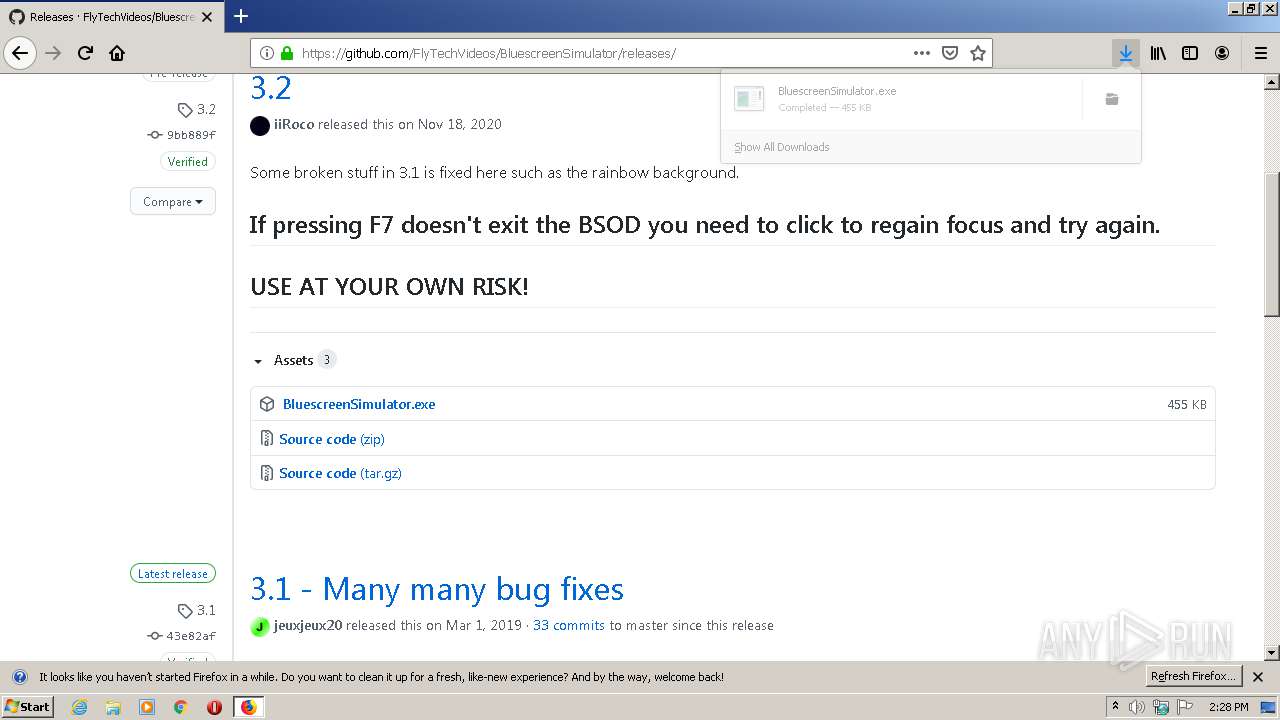The height and width of the screenshot is (720, 1280).
Task: Download BluescreenSimulator.exe asset
Action: [359, 404]
